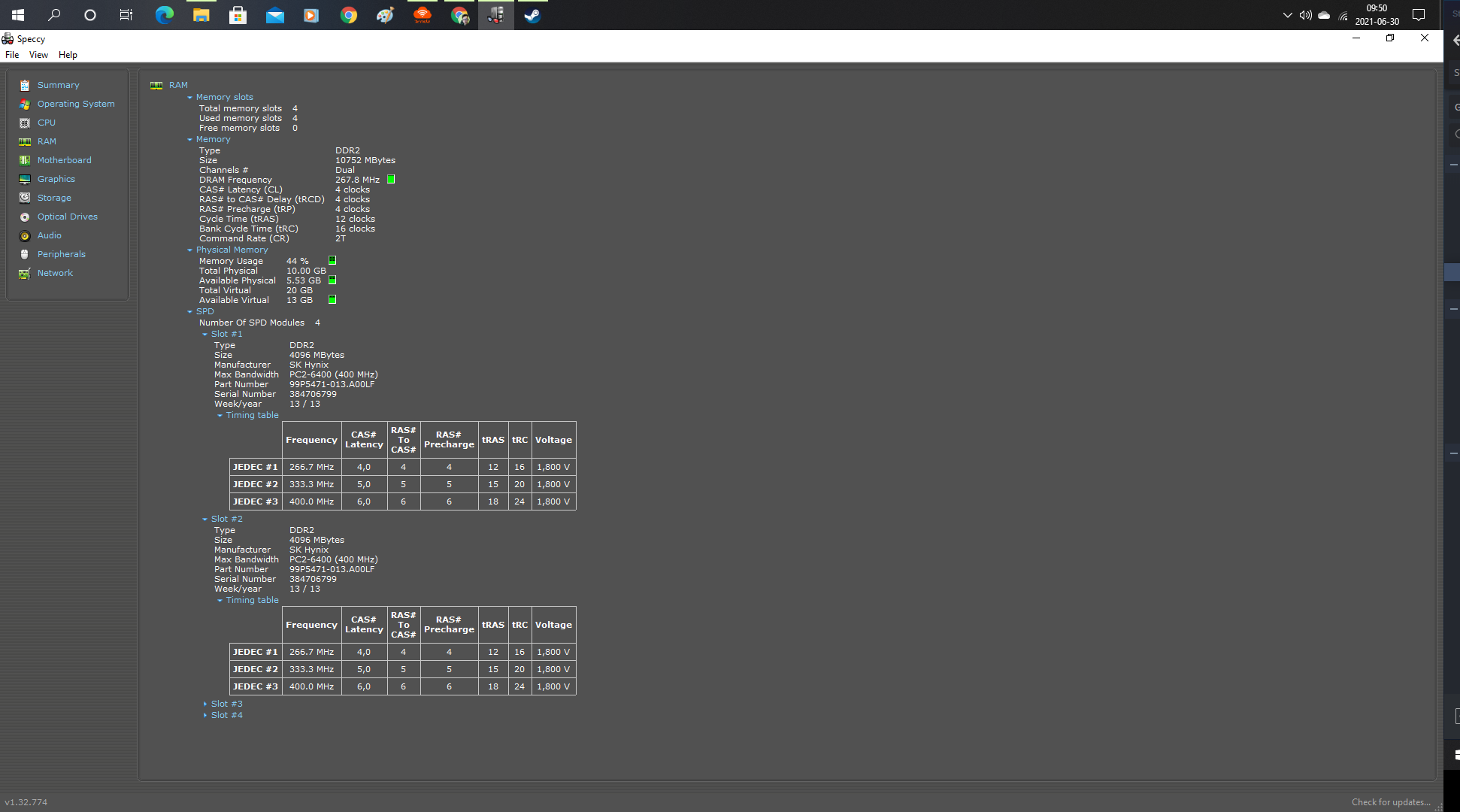Click the green DRAM Frequency indicator
1460x812 pixels.
391,180
